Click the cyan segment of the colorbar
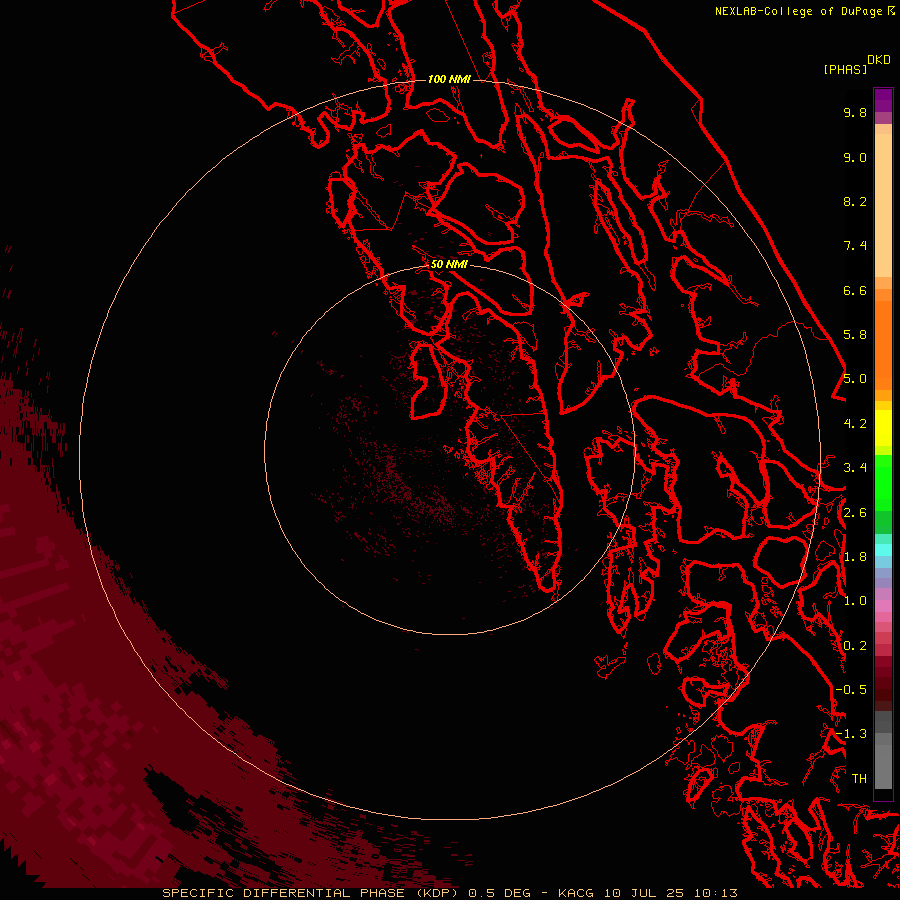This screenshot has height=900, width=900. pyautogui.click(x=883, y=549)
